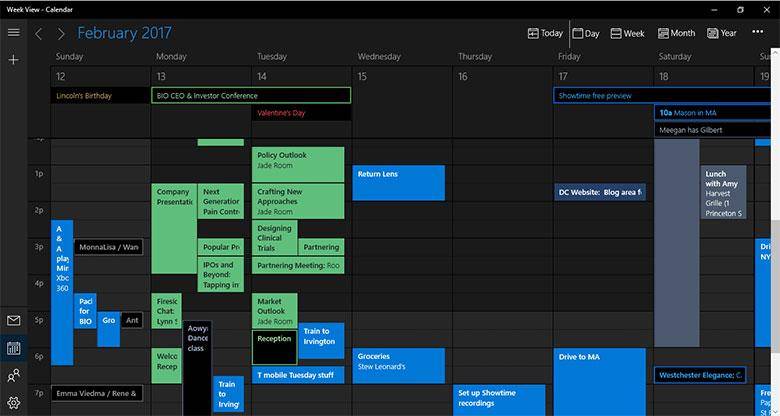This screenshot has height=416, width=780.
Task: Open T mobile Tuesday stuff event
Action: click(x=298, y=375)
